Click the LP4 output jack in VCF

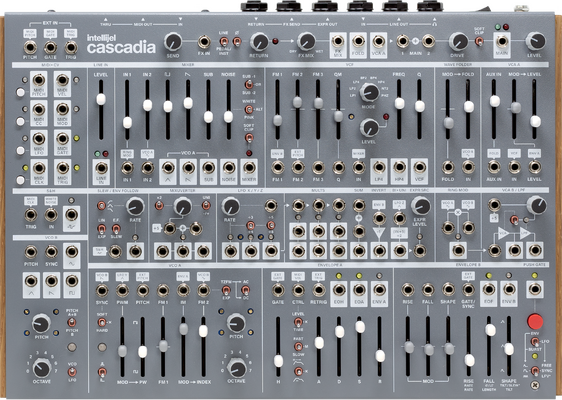[379, 167]
